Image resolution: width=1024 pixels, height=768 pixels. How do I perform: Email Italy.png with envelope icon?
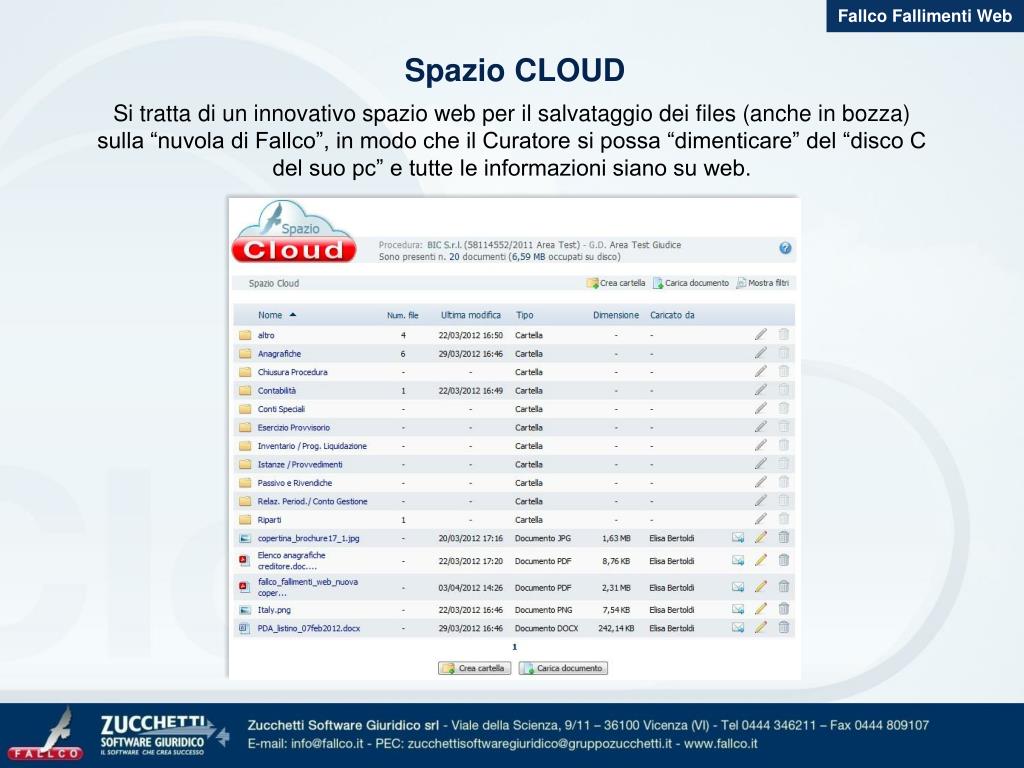(737, 609)
